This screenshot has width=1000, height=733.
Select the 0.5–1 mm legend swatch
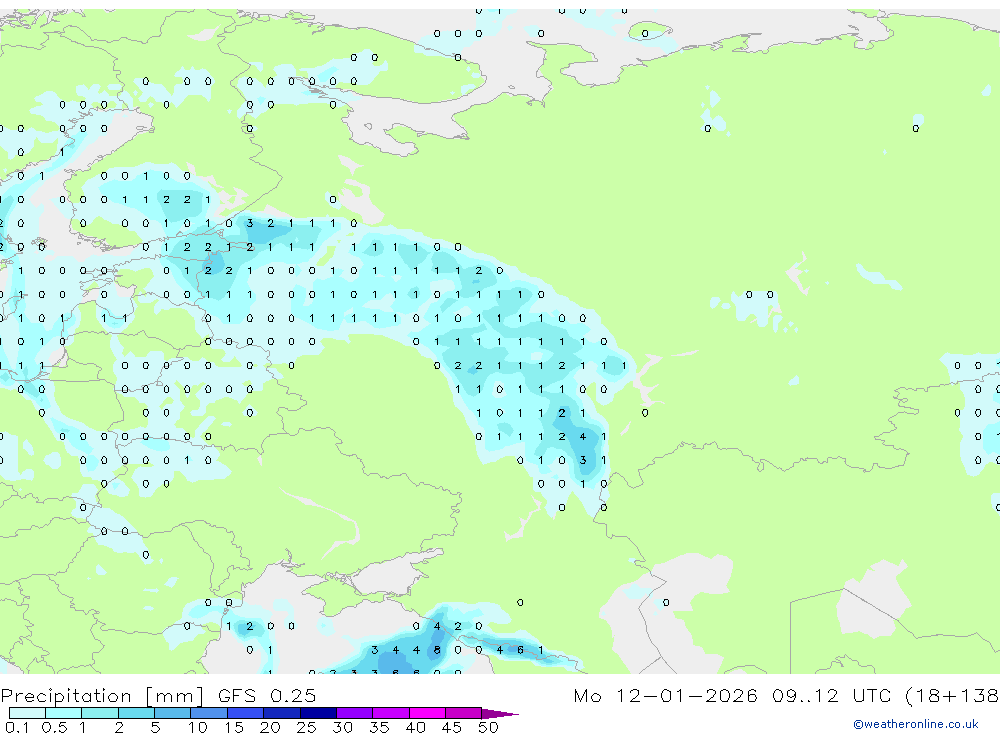point(64,713)
